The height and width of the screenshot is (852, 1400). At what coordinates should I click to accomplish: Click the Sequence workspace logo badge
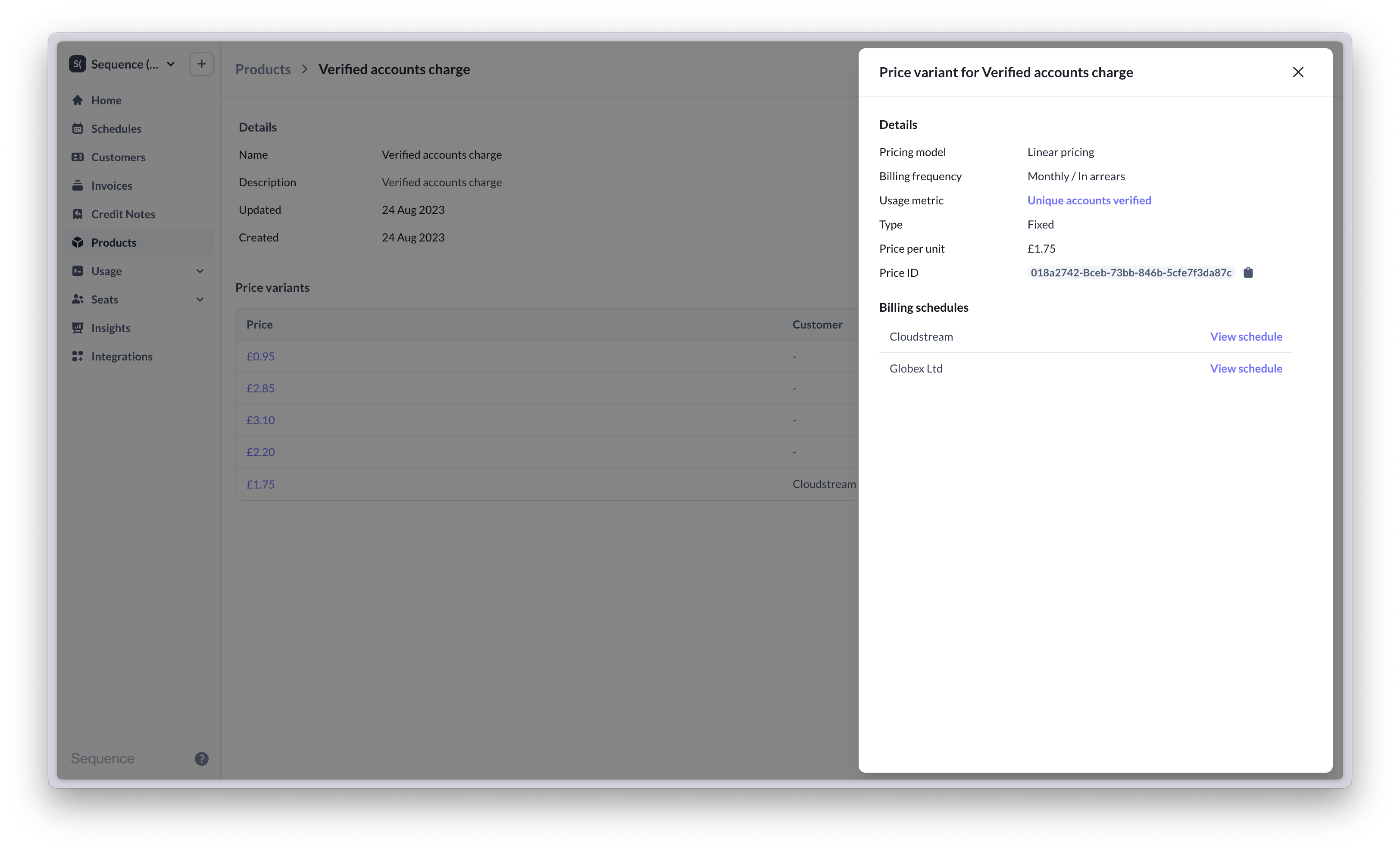[78, 64]
